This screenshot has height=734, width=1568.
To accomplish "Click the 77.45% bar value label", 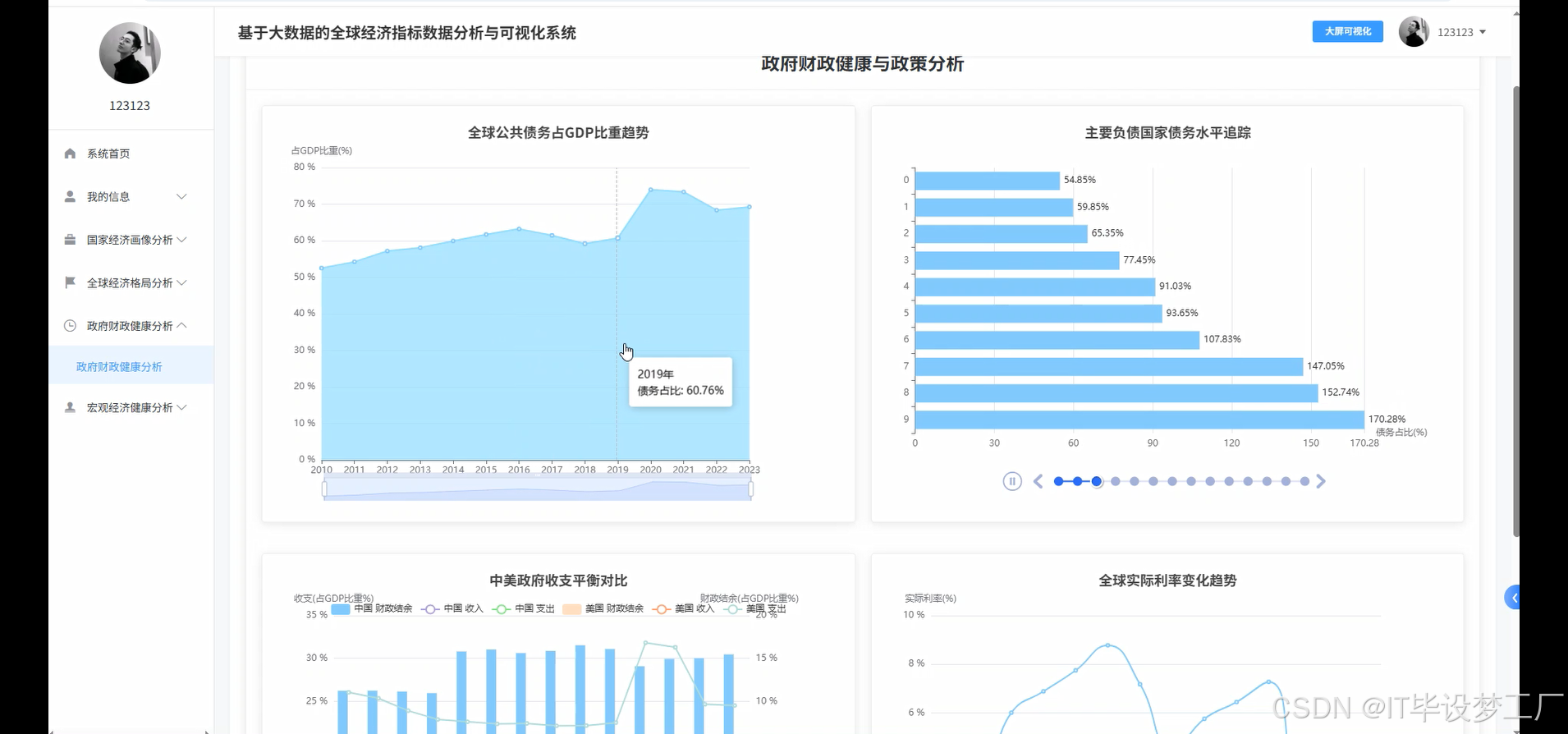I will 1139,260.
